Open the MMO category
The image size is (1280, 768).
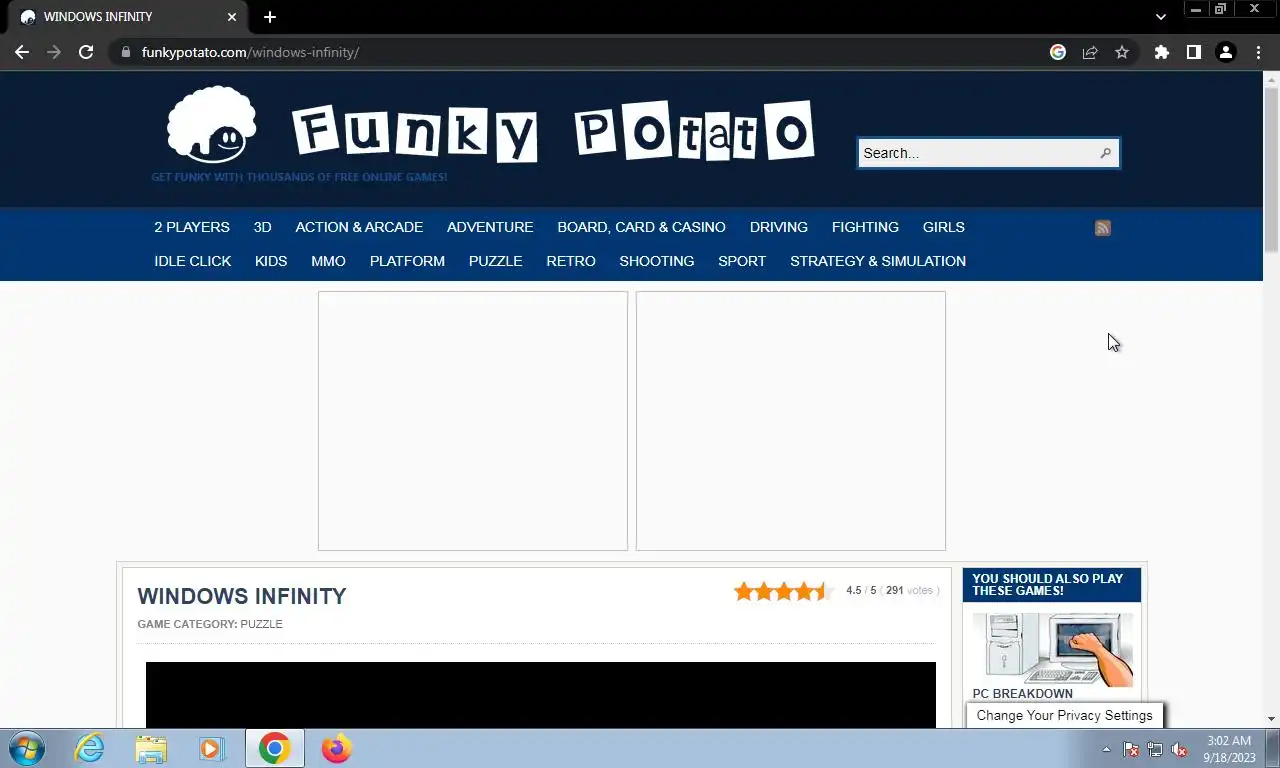click(328, 261)
